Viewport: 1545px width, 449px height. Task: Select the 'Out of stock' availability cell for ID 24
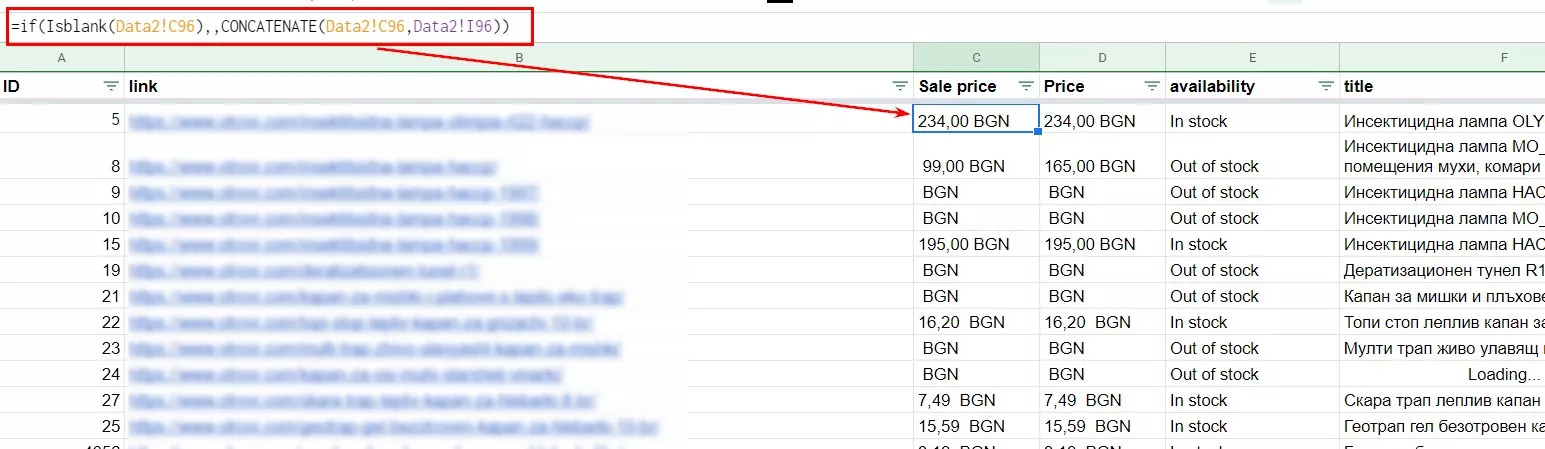coord(1252,374)
